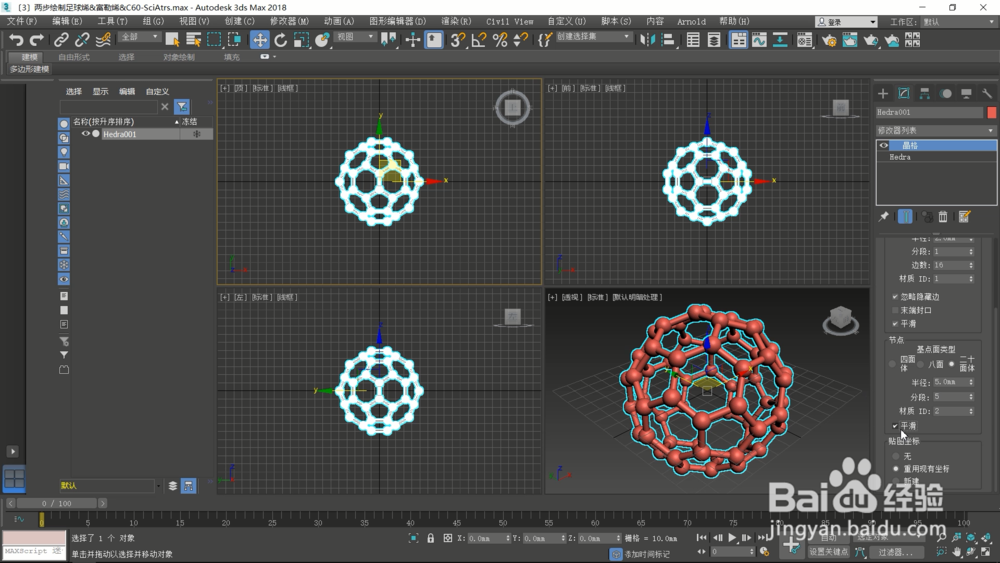Select 无 mapping radio button

coord(895,456)
